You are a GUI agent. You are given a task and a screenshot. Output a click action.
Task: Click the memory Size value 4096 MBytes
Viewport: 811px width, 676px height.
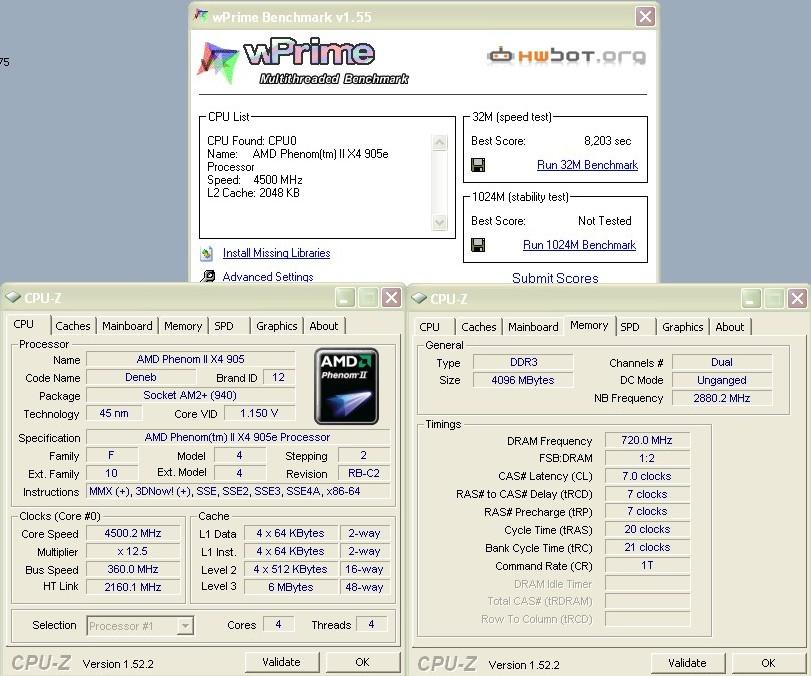[x=522, y=380]
